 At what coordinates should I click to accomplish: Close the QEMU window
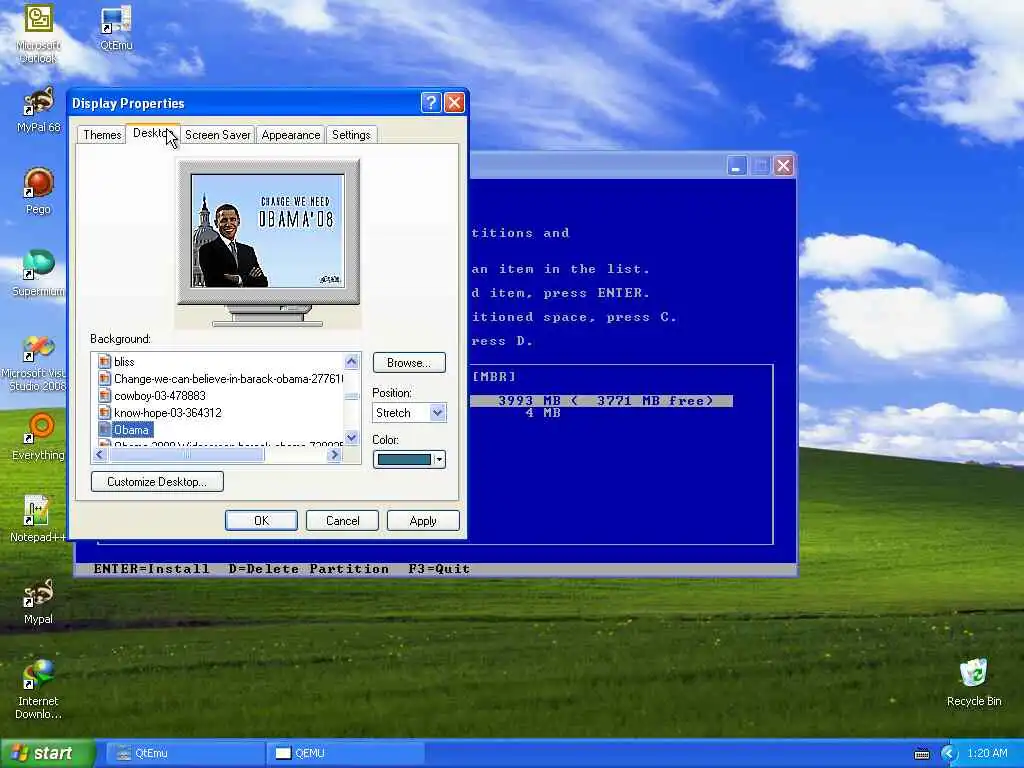click(783, 166)
